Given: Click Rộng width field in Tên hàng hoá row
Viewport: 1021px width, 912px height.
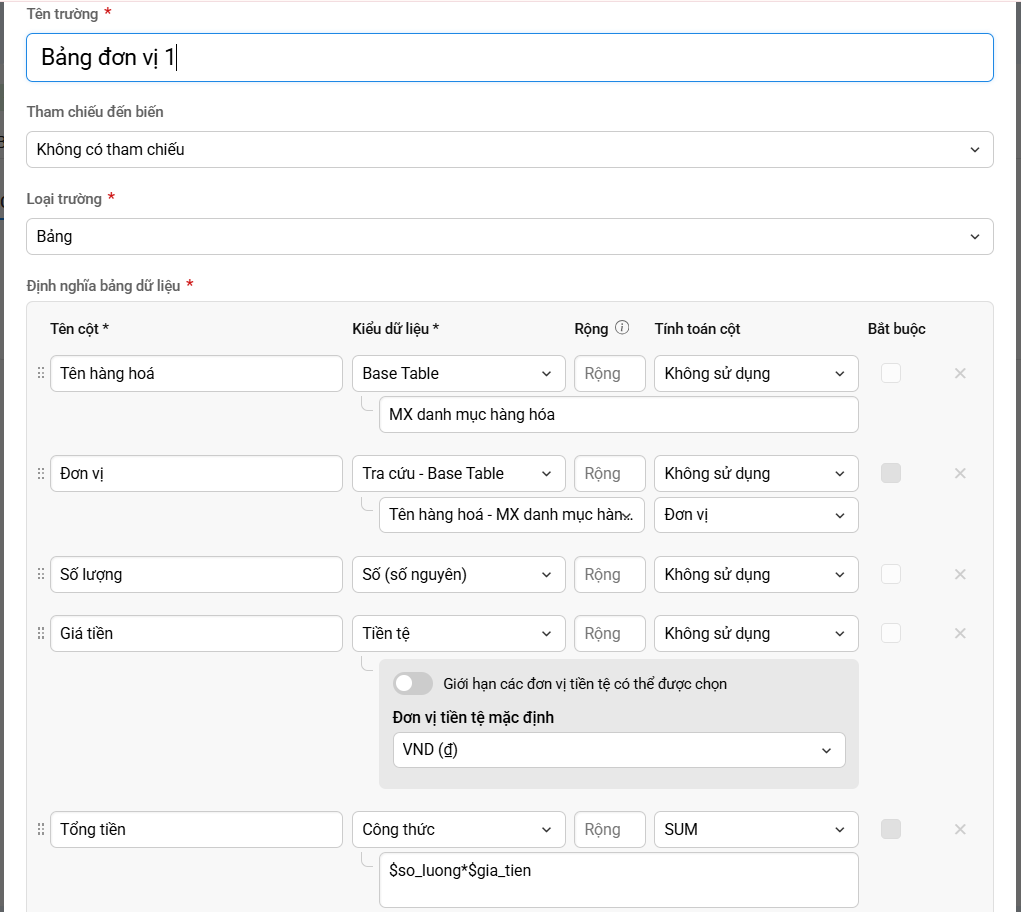Looking at the screenshot, I should click(609, 373).
